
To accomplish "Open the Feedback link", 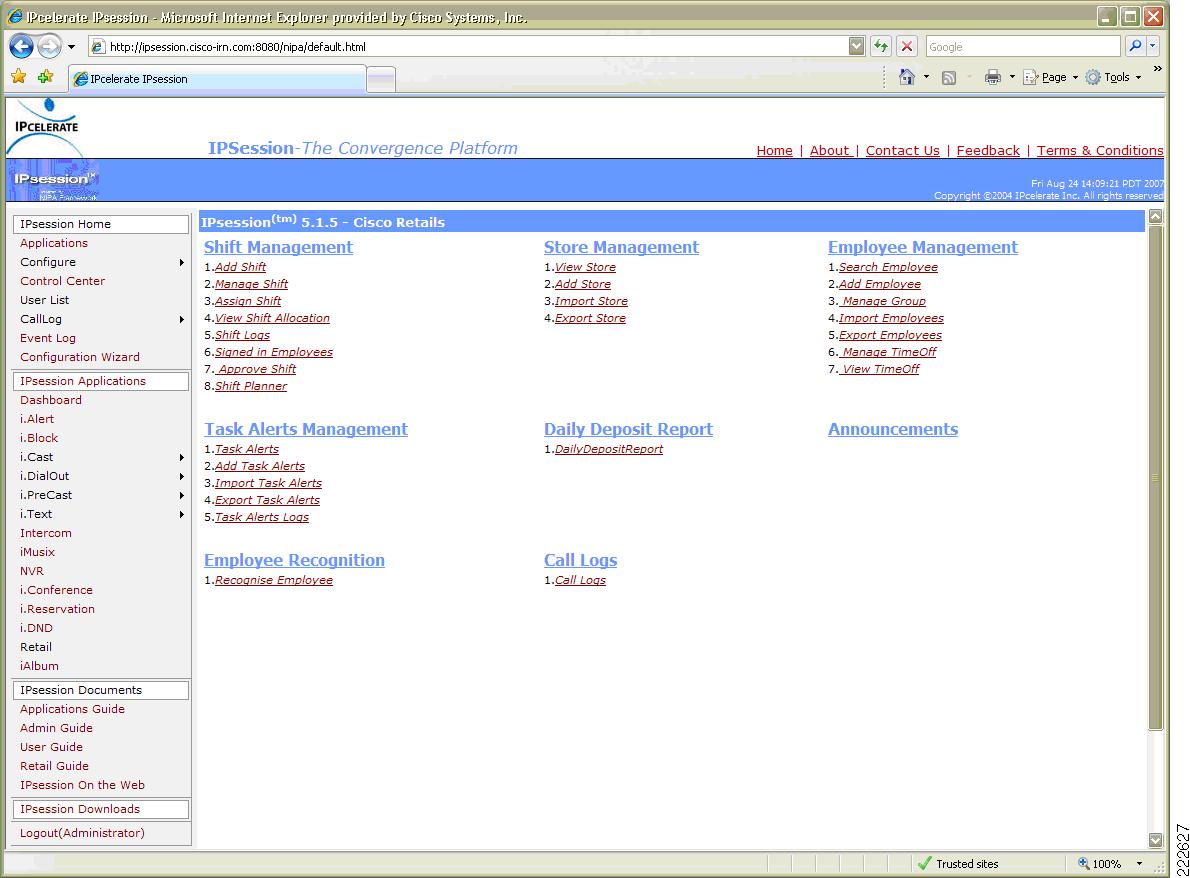I will pyautogui.click(x=988, y=150).
